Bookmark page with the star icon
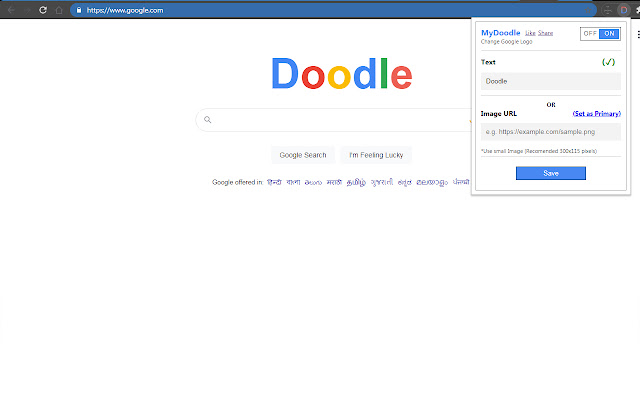 tap(588, 10)
